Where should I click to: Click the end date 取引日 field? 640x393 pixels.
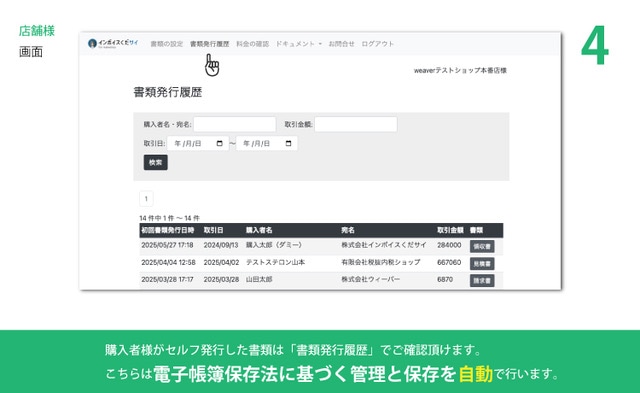click(x=267, y=143)
